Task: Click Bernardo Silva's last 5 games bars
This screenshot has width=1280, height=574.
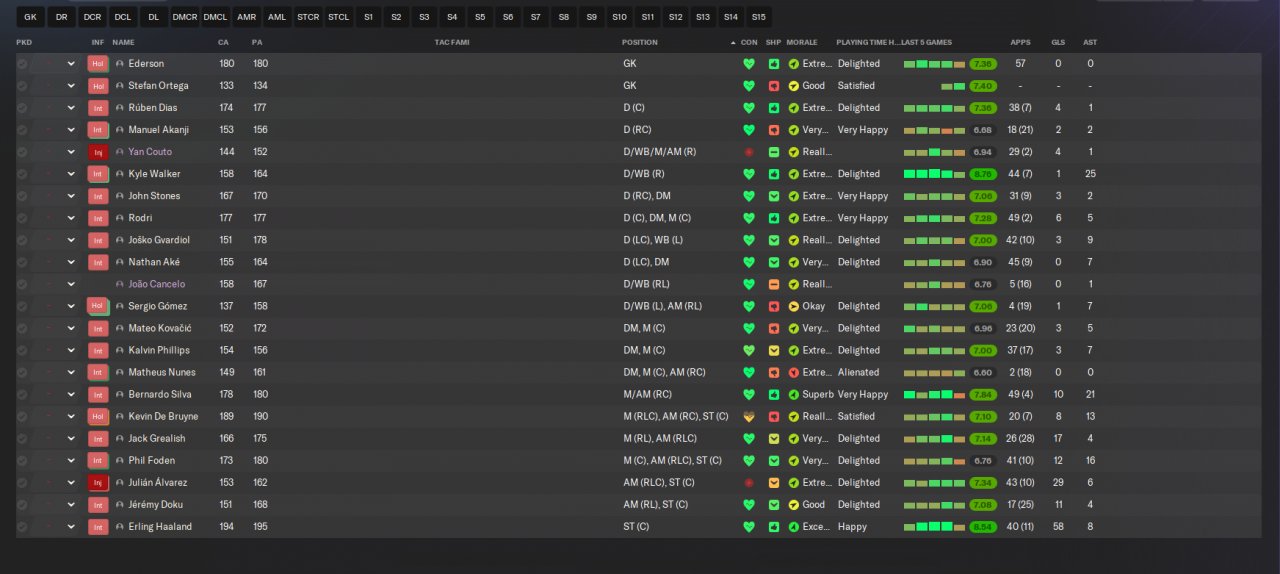Action: [934, 394]
